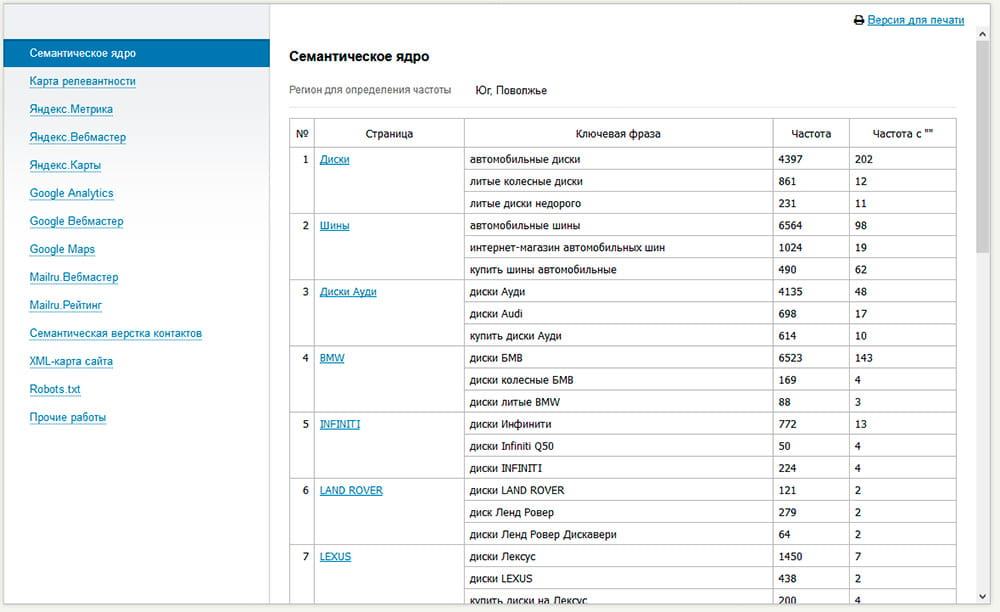Open the Mailru.Рейтинг link
Viewport: 1000px width, 612px height.
[x=66, y=305]
